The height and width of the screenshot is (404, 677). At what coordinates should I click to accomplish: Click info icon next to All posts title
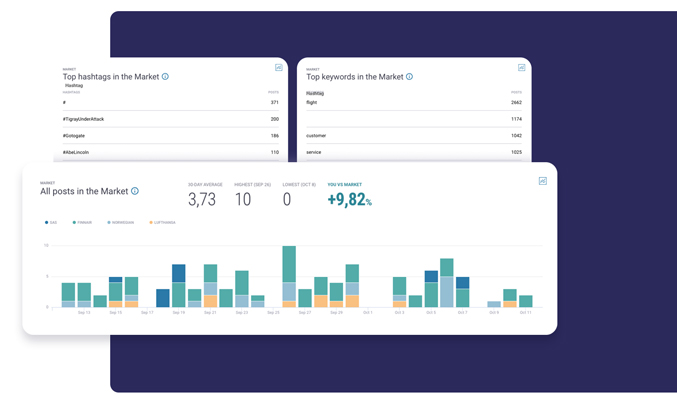(135, 191)
